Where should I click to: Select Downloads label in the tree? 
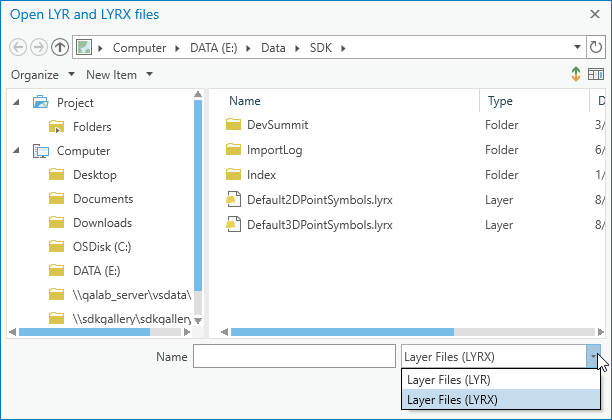pyautogui.click(x=103, y=223)
